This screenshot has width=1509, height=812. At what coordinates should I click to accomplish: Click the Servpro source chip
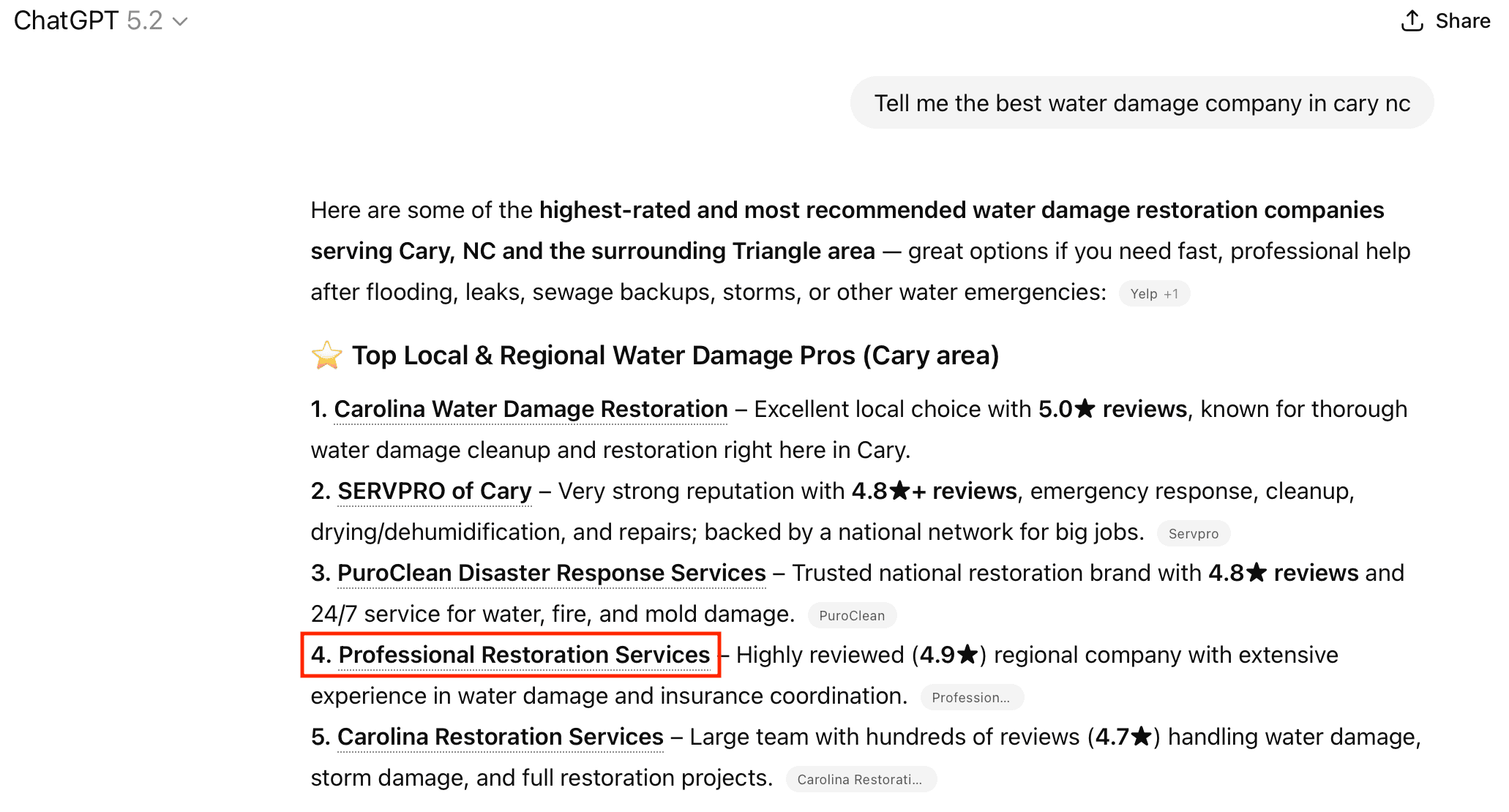[x=1193, y=534]
